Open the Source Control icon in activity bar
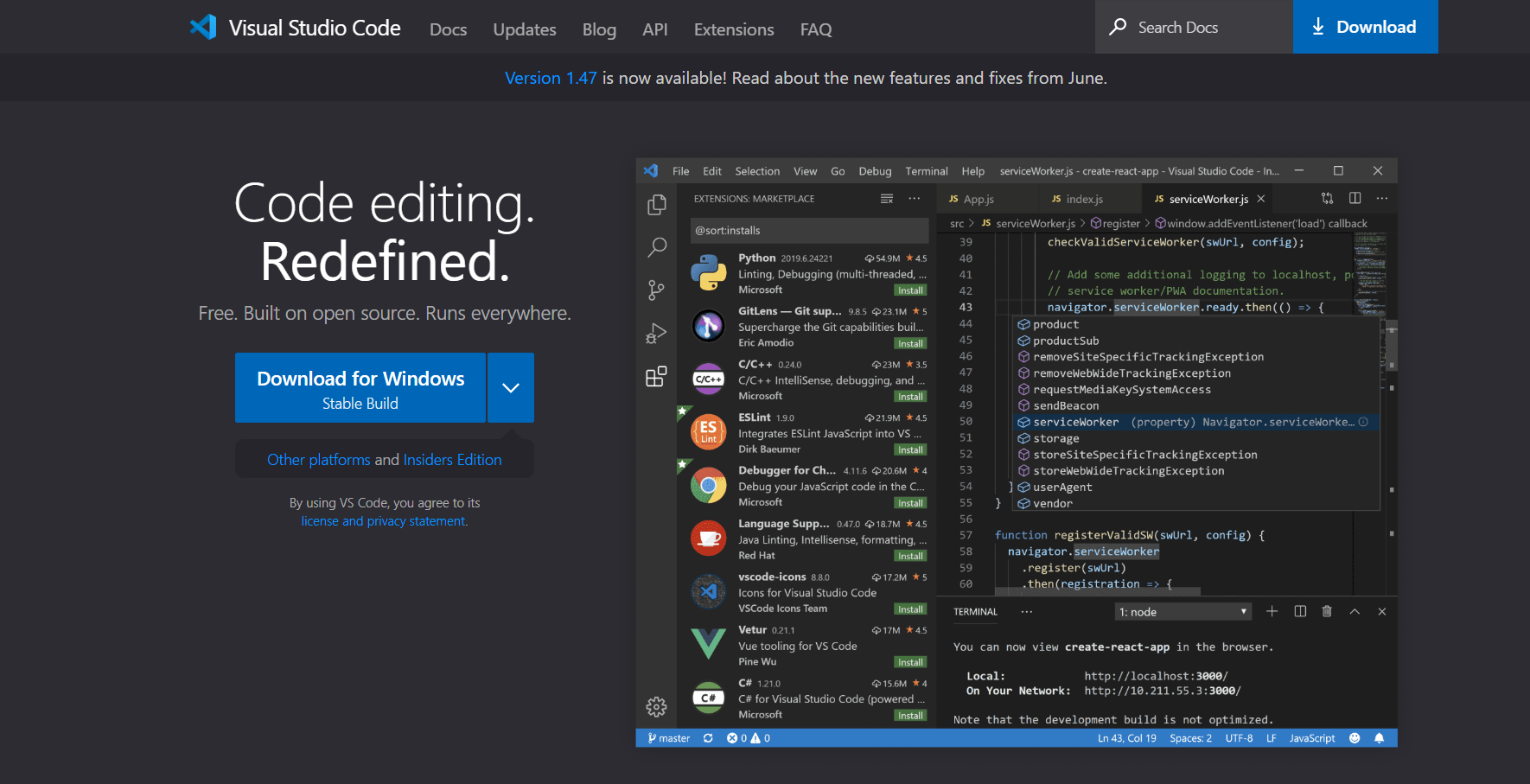Image resolution: width=1530 pixels, height=784 pixels. (657, 290)
